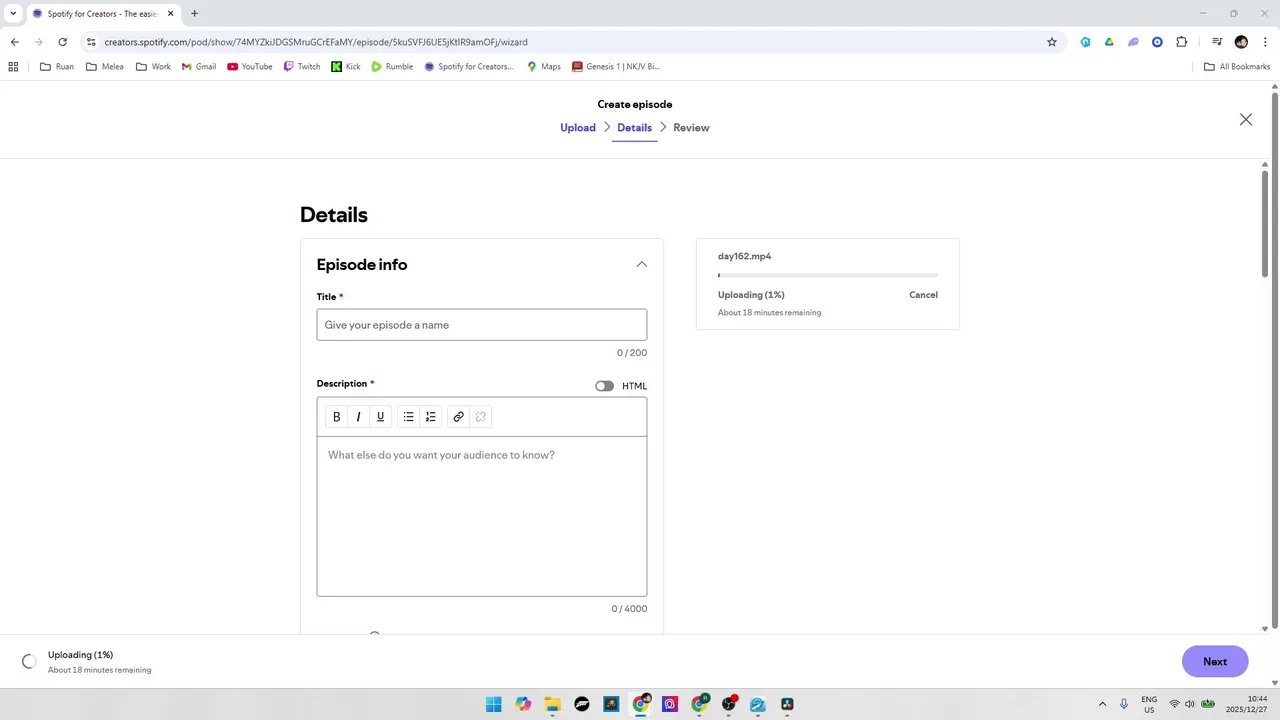The height and width of the screenshot is (720, 1280).
Task: Apply bold formatting in description toolbar
Action: click(x=337, y=417)
